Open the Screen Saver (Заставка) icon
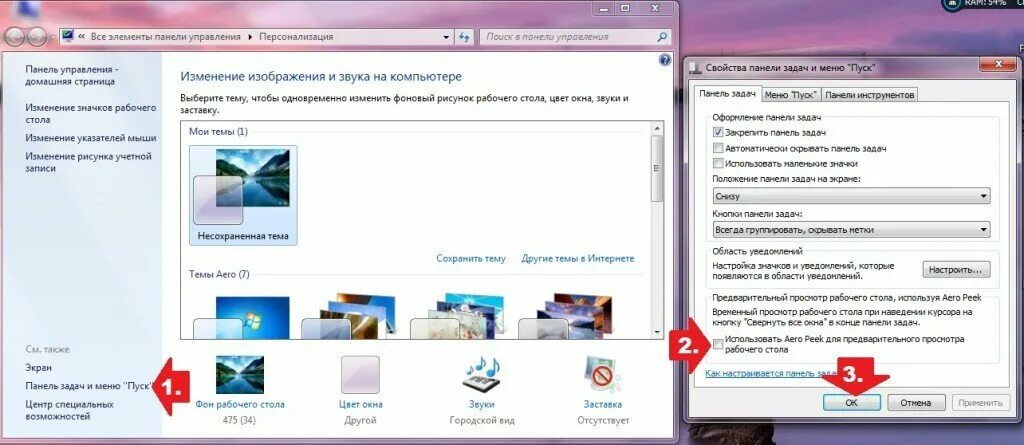1024x445 pixels. click(x=600, y=374)
